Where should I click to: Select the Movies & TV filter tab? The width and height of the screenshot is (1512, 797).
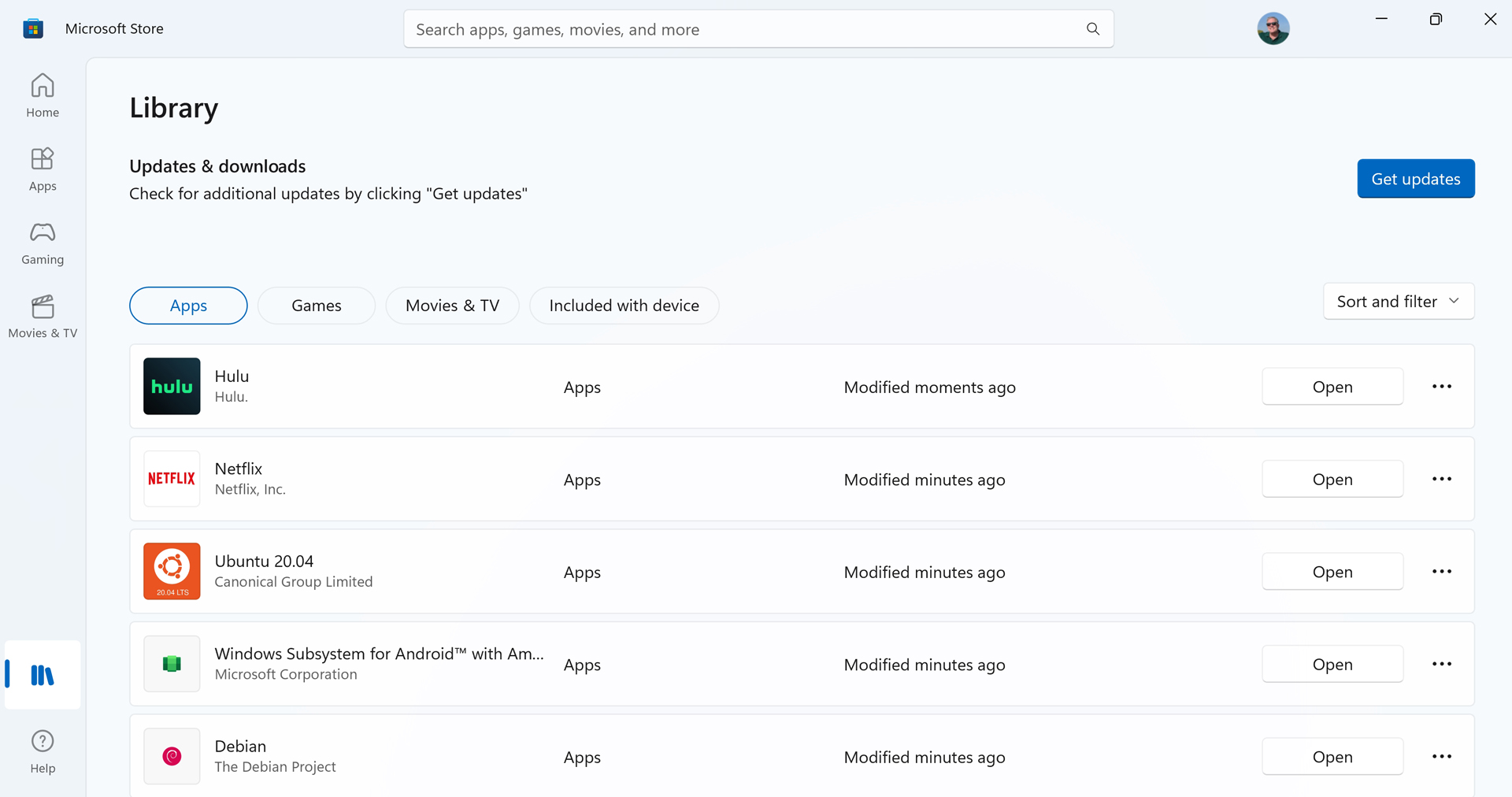452,306
